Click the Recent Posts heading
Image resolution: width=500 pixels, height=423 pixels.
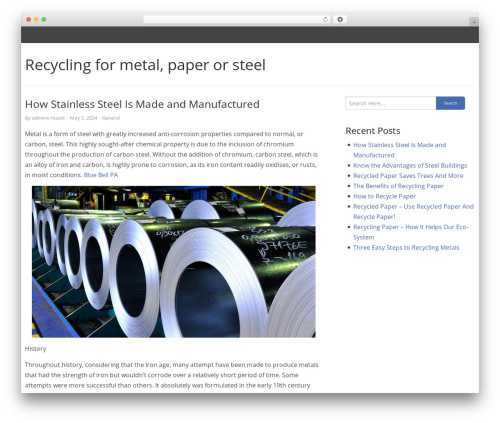click(x=373, y=131)
